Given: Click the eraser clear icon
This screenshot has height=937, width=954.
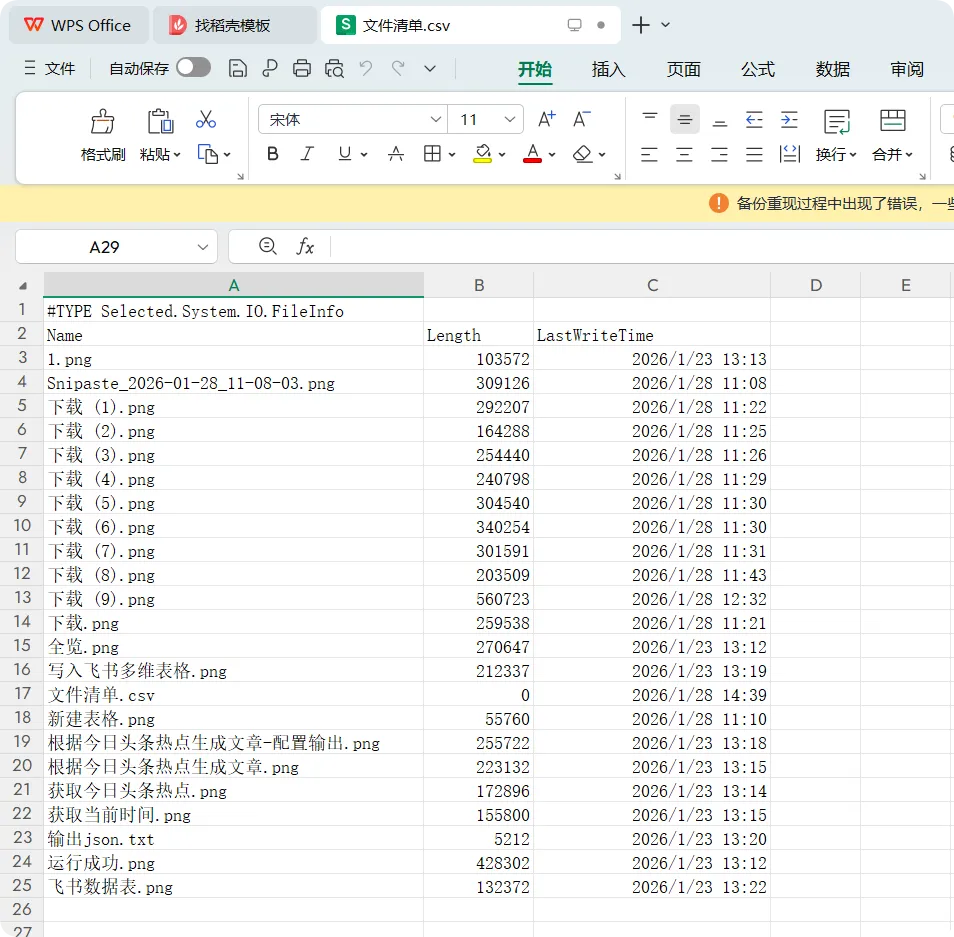Looking at the screenshot, I should point(582,154).
